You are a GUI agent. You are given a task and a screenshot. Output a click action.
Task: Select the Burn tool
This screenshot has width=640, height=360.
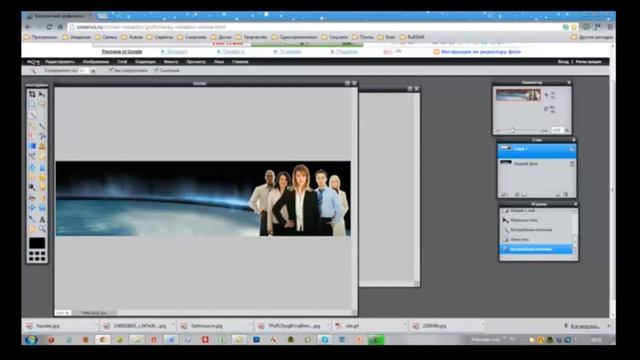(x=42, y=187)
